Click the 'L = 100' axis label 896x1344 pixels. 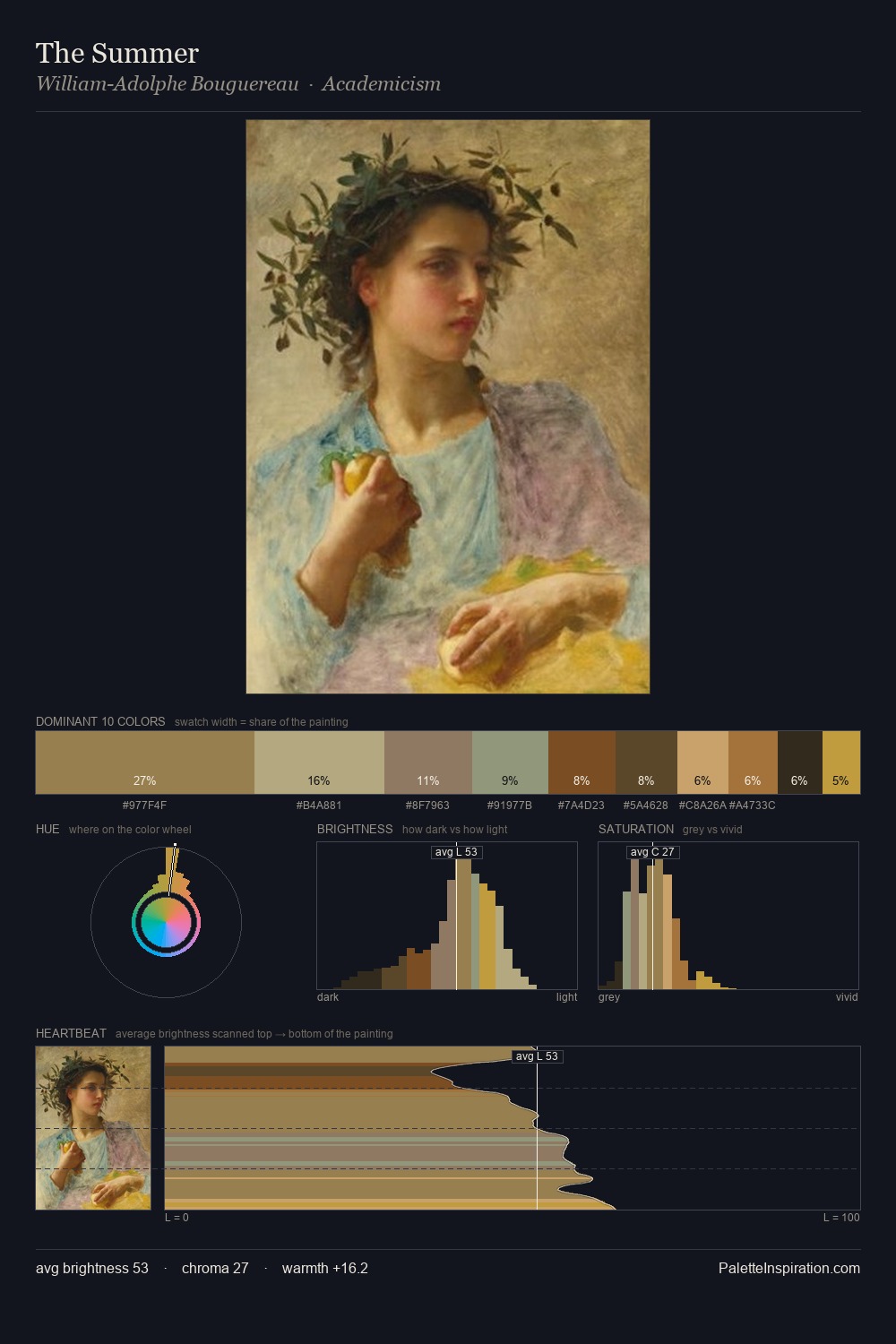point(841,1218)
